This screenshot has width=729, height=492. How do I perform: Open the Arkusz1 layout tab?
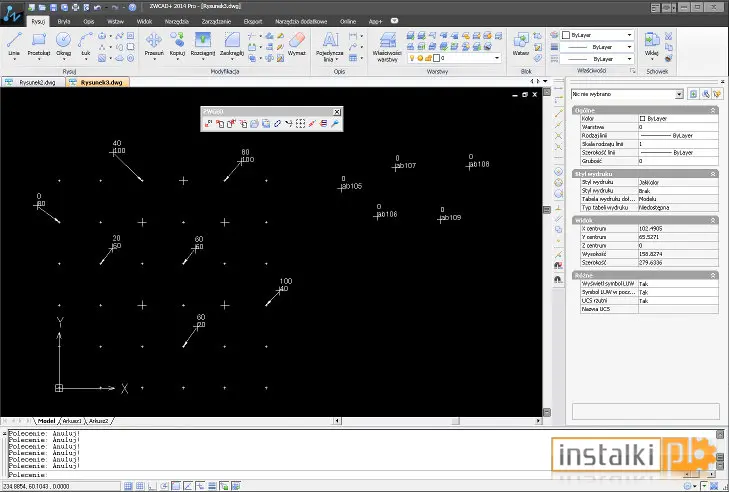coord(72,421)
